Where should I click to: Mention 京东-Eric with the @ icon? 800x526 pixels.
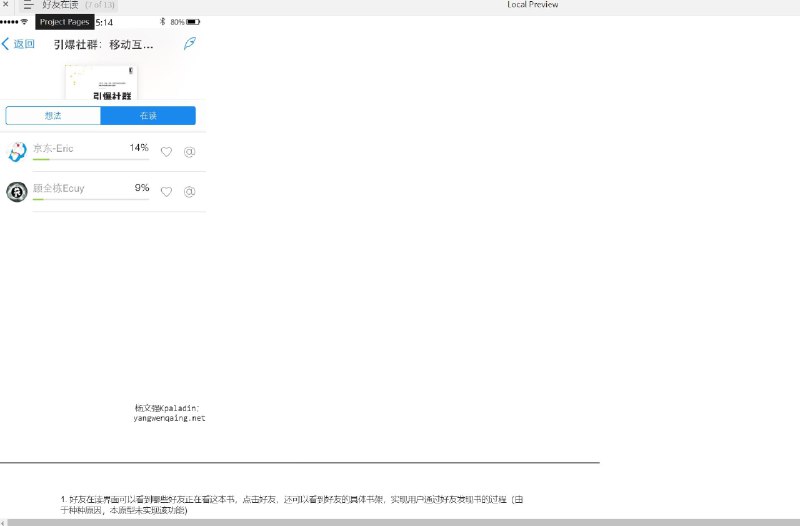[x=189, y=152]
